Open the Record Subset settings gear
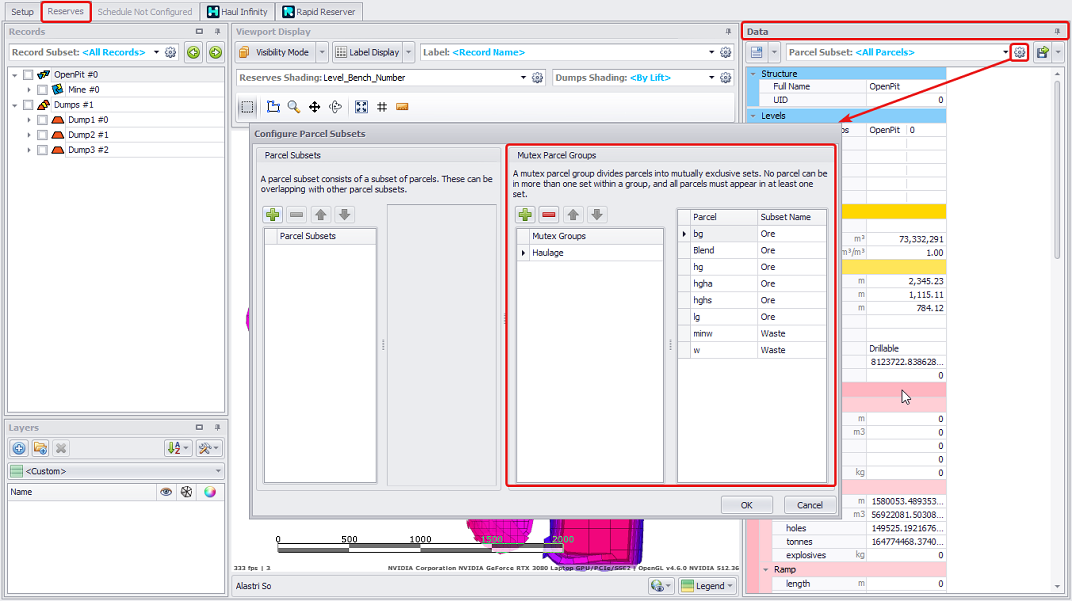This screenshot has width=1073, height=601. (170, 52)
